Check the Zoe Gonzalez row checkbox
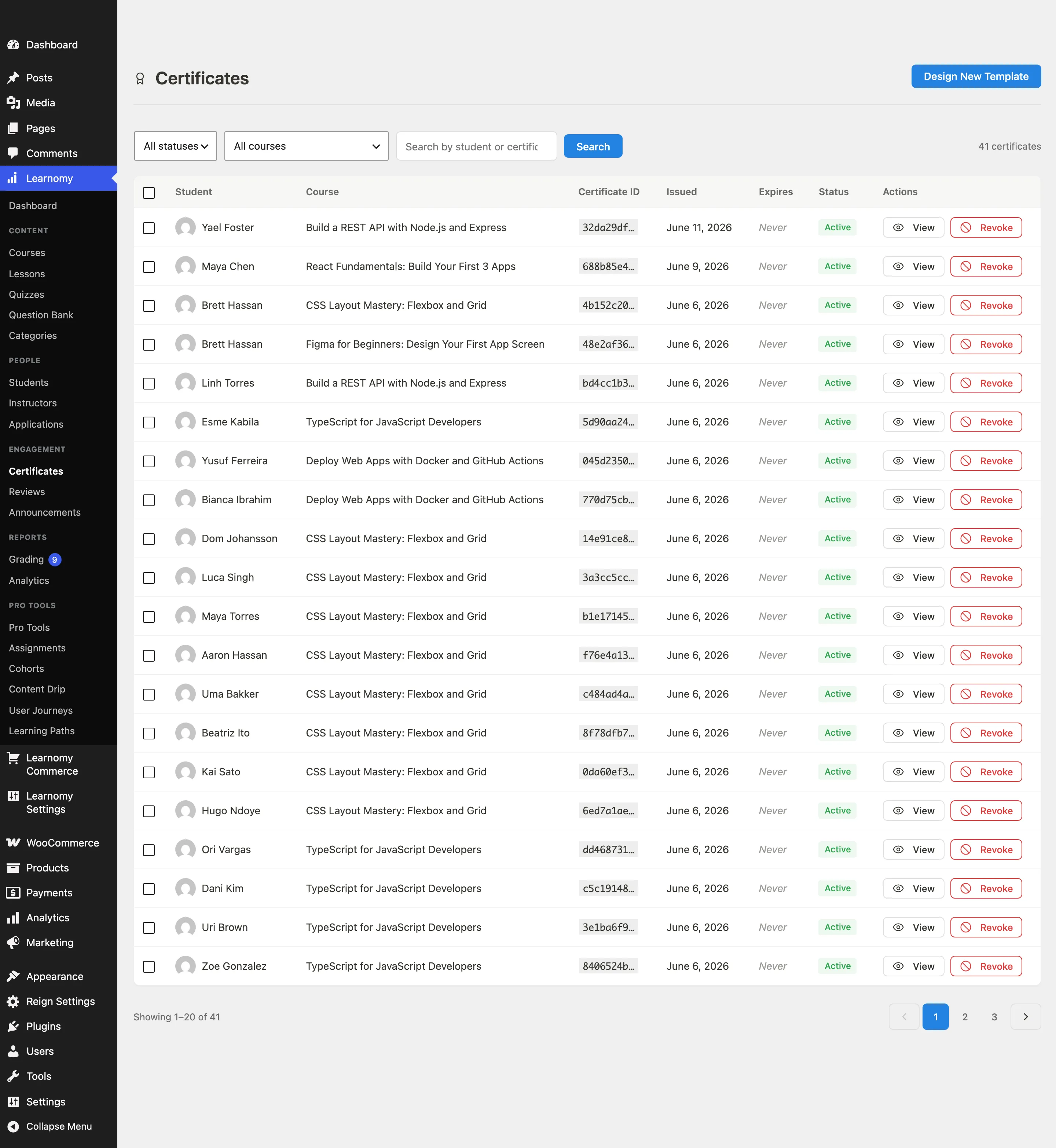 [148, 967]
